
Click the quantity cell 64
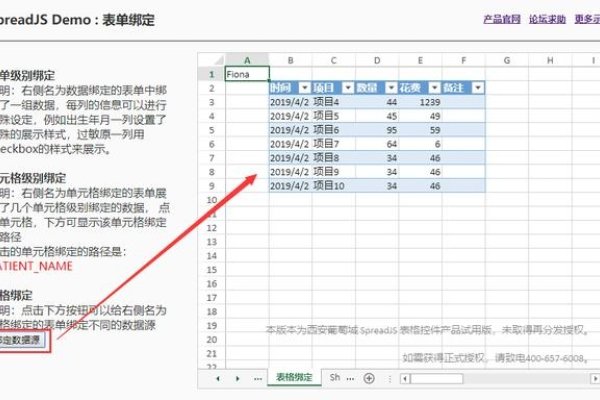click(377, 144)
